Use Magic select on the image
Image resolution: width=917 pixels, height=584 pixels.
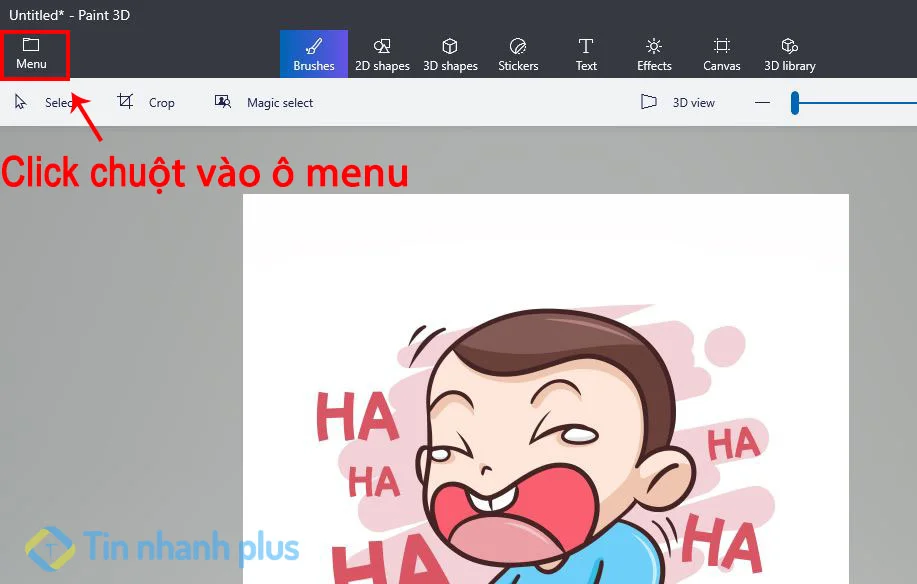[x=265, y=102]
